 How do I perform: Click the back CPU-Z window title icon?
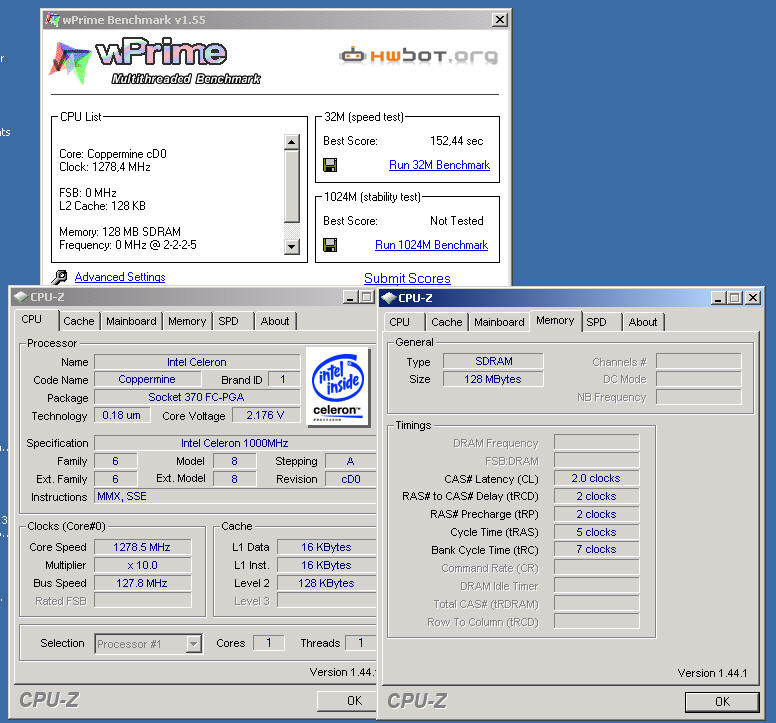(20, 297)
